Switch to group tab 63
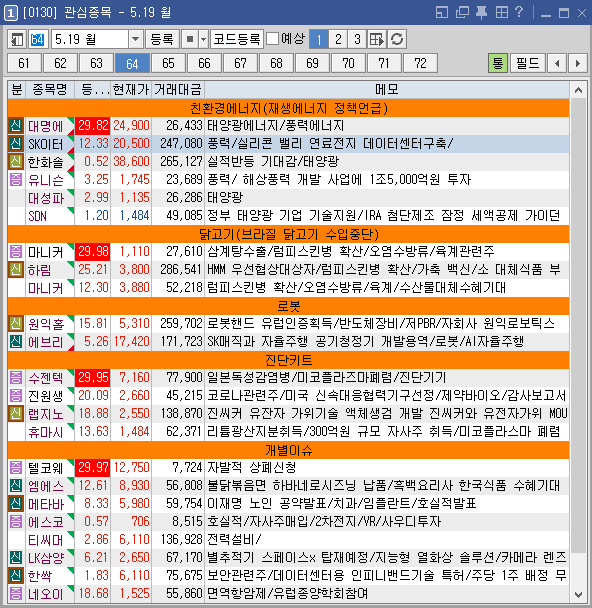The height and width of the screenshot is (608, 592). 96,63
